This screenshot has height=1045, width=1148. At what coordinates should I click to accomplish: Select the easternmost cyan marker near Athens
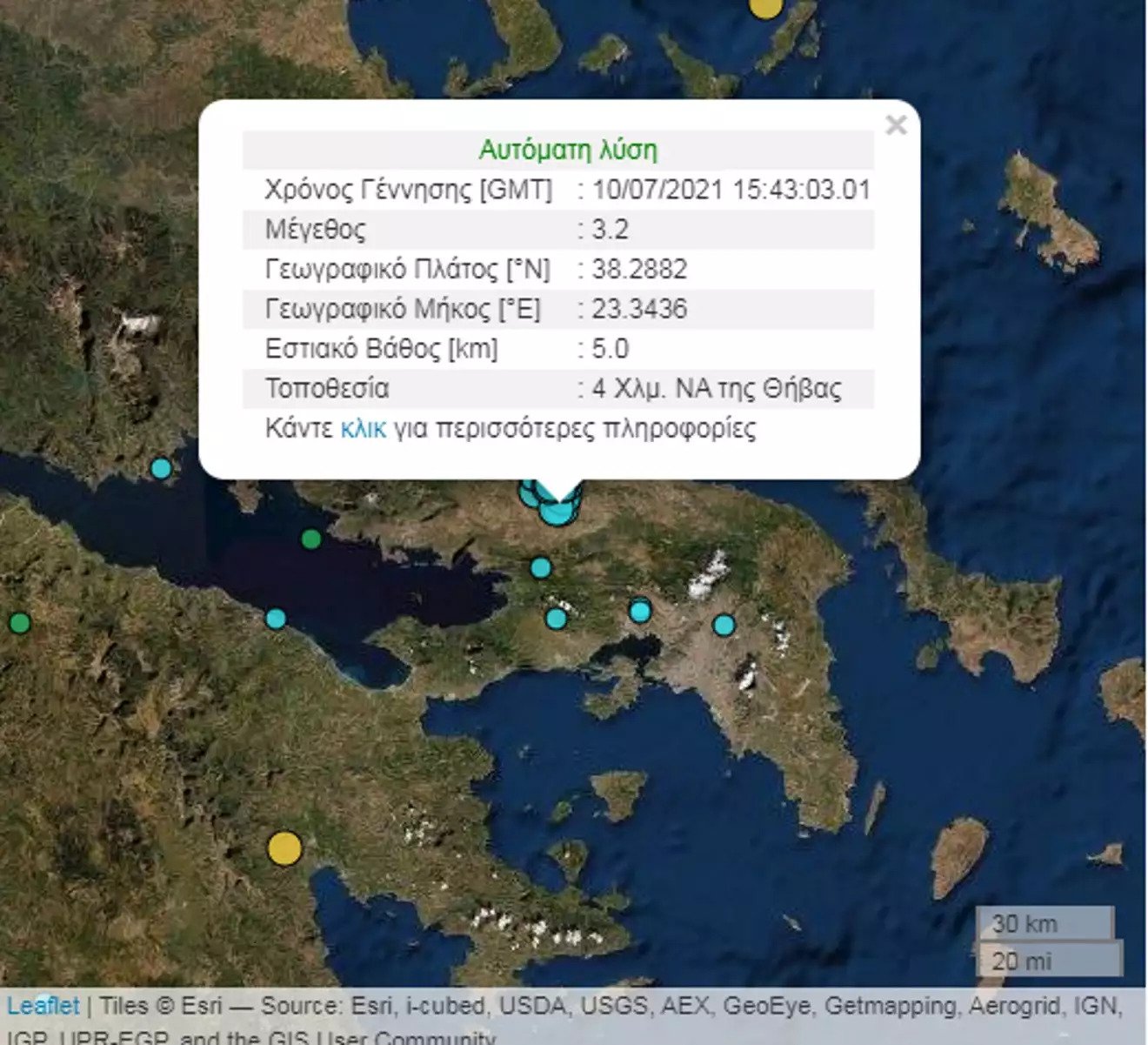tap(724, 625)
